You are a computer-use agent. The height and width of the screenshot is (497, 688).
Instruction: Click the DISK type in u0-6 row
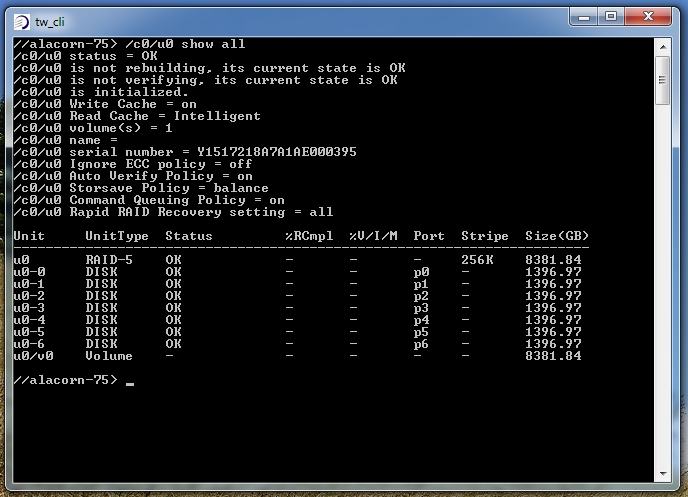pos(101,344)
